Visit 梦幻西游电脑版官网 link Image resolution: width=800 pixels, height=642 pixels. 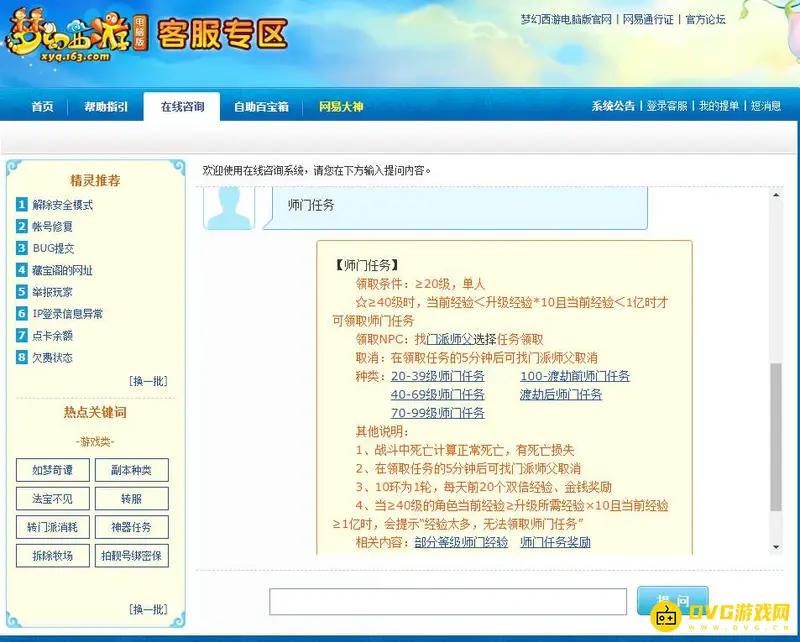click(x=566, y=19)
